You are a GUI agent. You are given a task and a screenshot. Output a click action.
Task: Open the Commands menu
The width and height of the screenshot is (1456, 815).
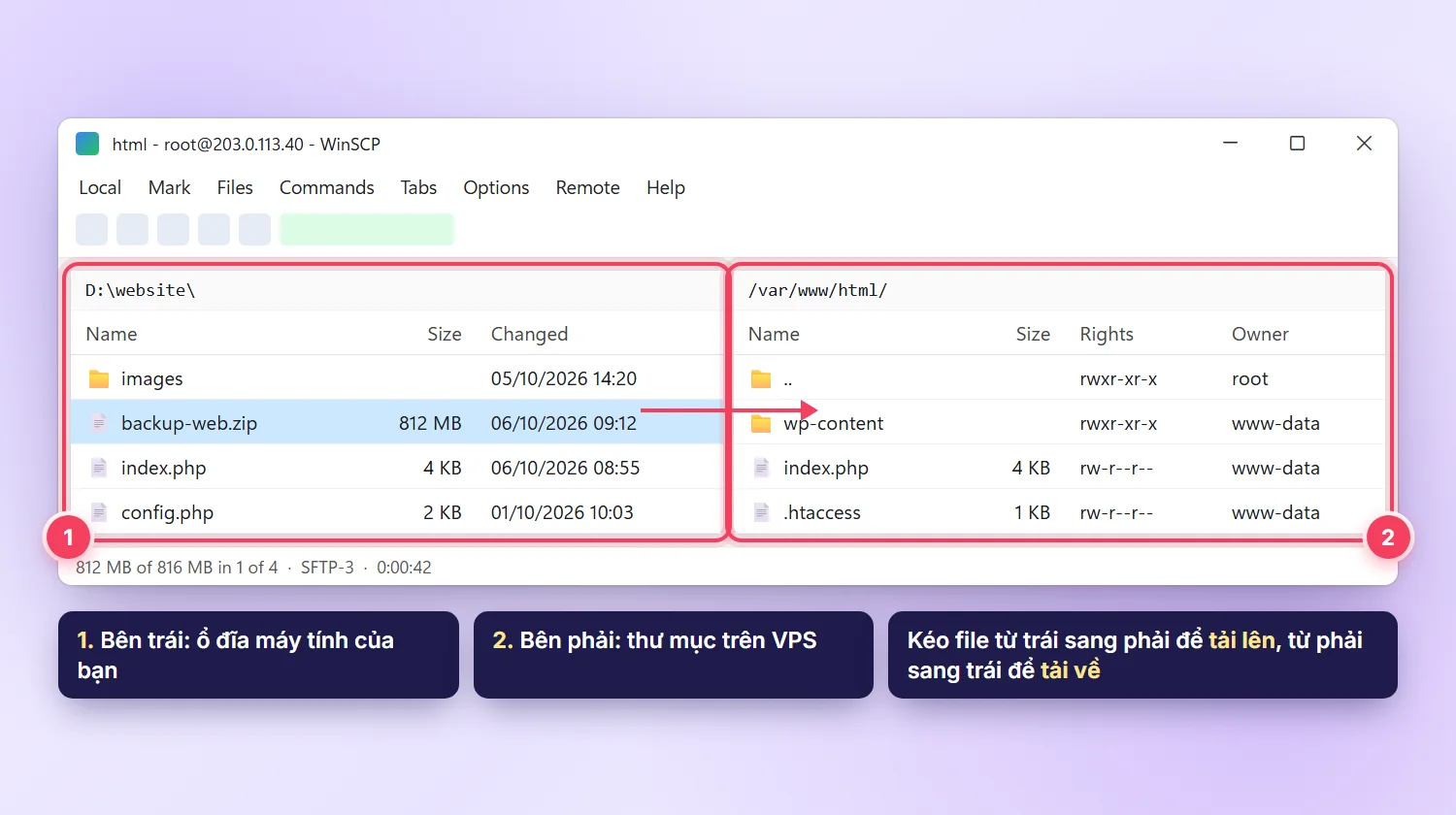click(x=327, y=187)
